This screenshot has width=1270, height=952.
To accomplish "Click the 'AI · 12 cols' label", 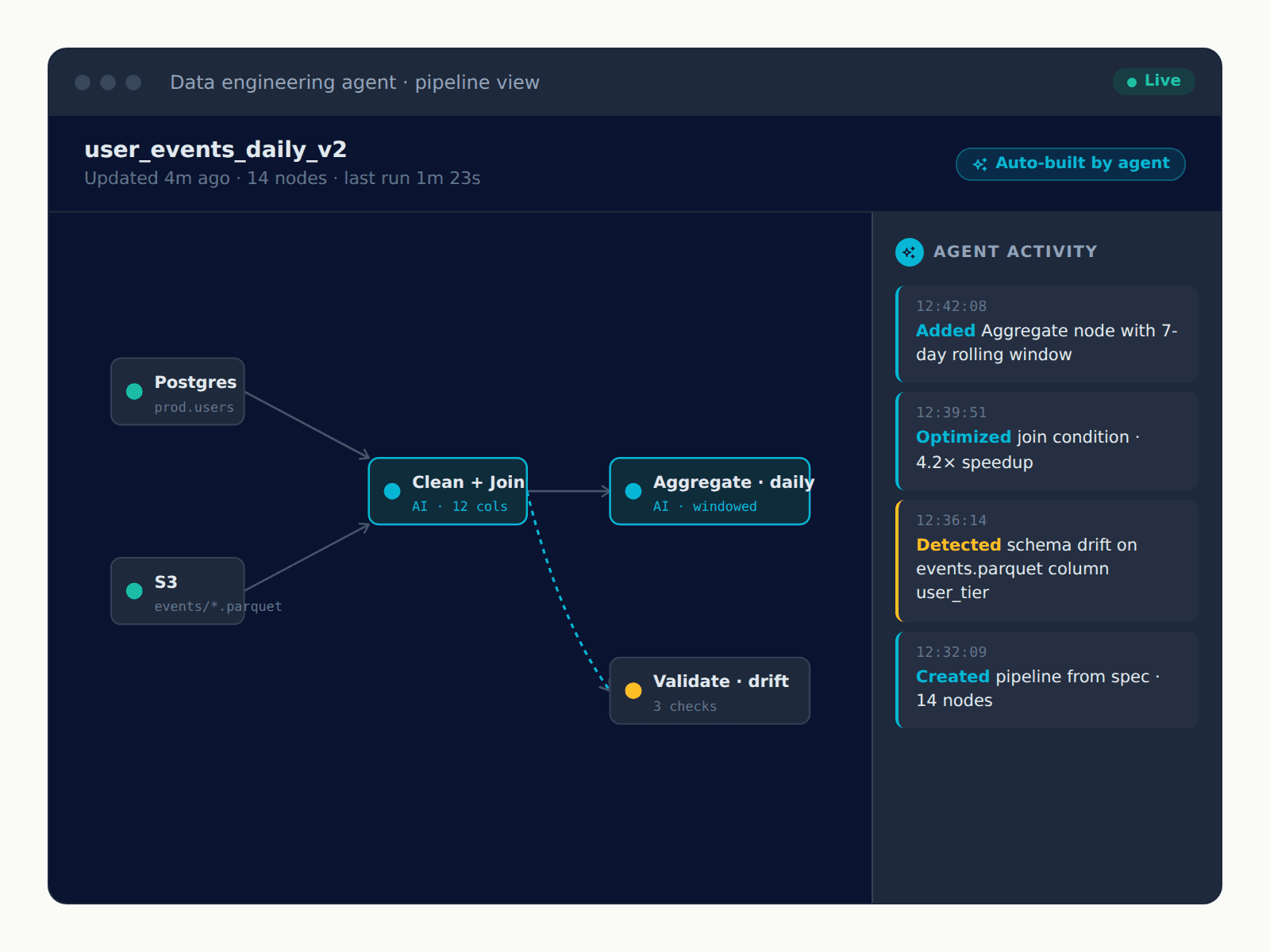I will coord(460,507).
